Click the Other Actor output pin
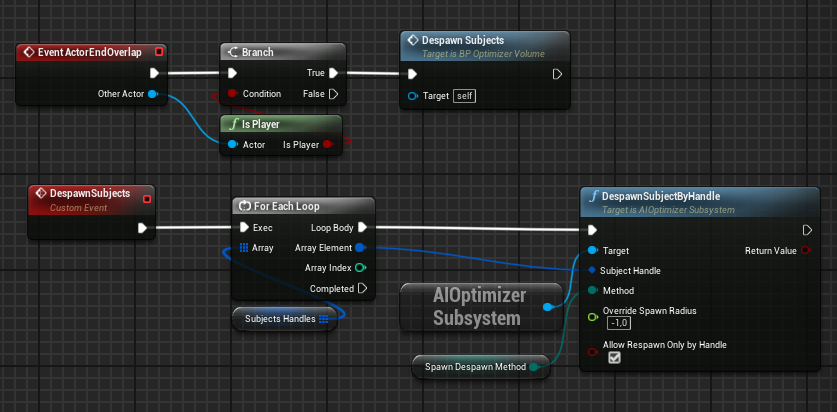The image size is (837, 412). pos(152,94)
